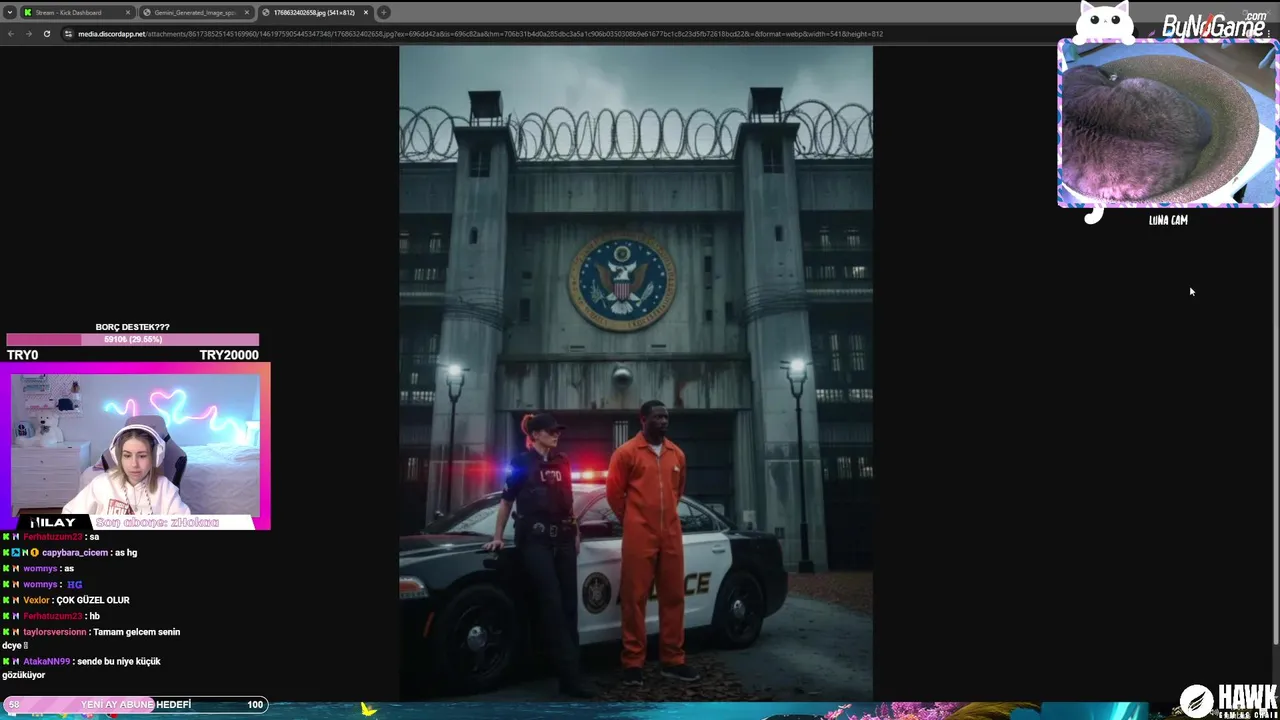Go back in browser history

[x=11, y=33]
